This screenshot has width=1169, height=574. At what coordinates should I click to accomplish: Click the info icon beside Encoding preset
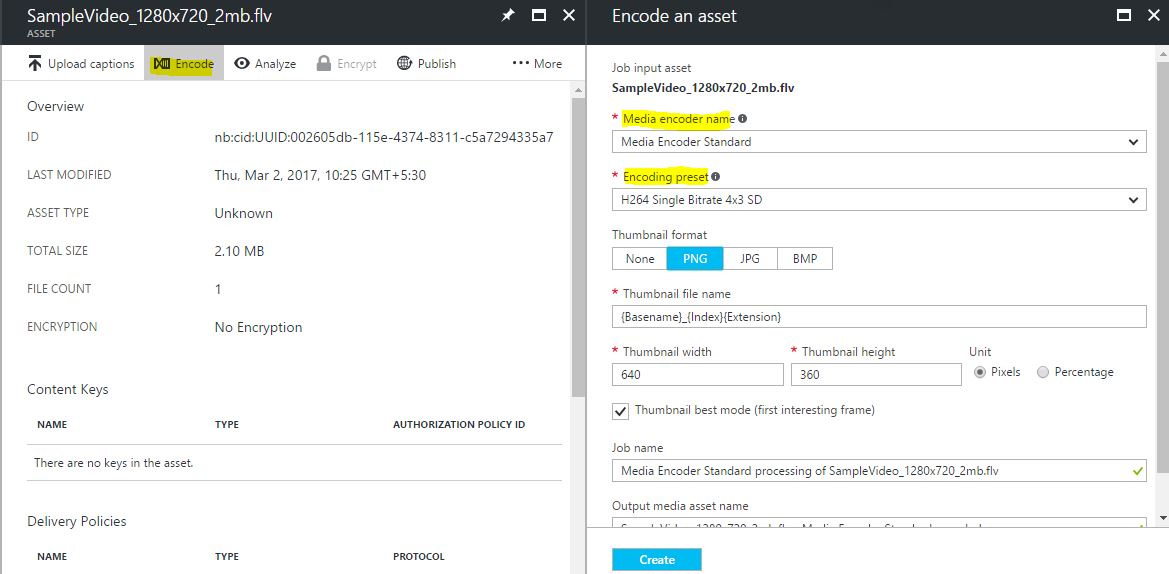tap(716, 177)
